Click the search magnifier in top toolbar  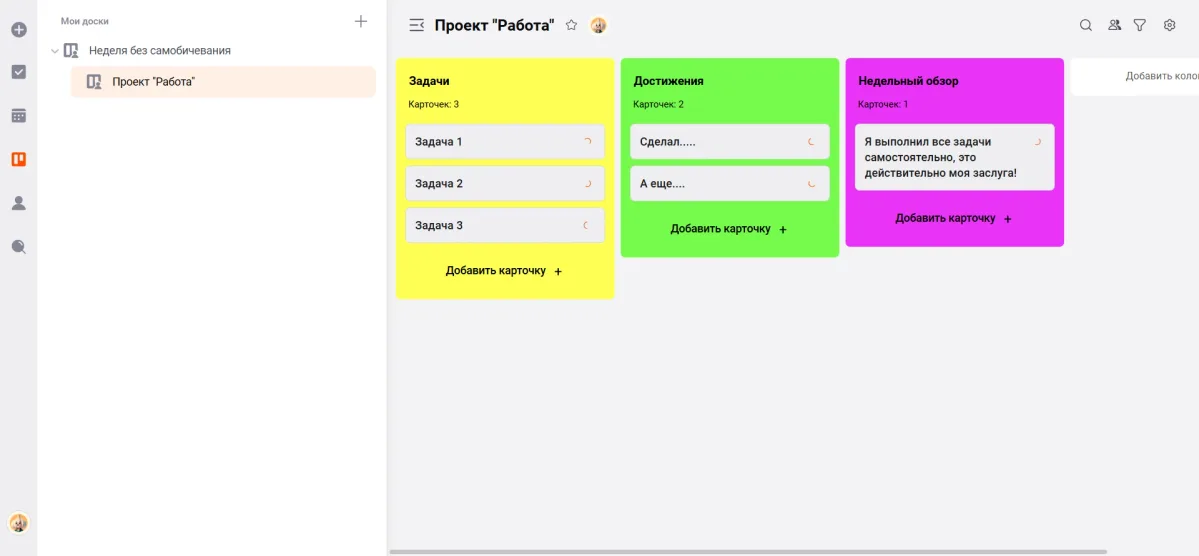point(1086,26)
